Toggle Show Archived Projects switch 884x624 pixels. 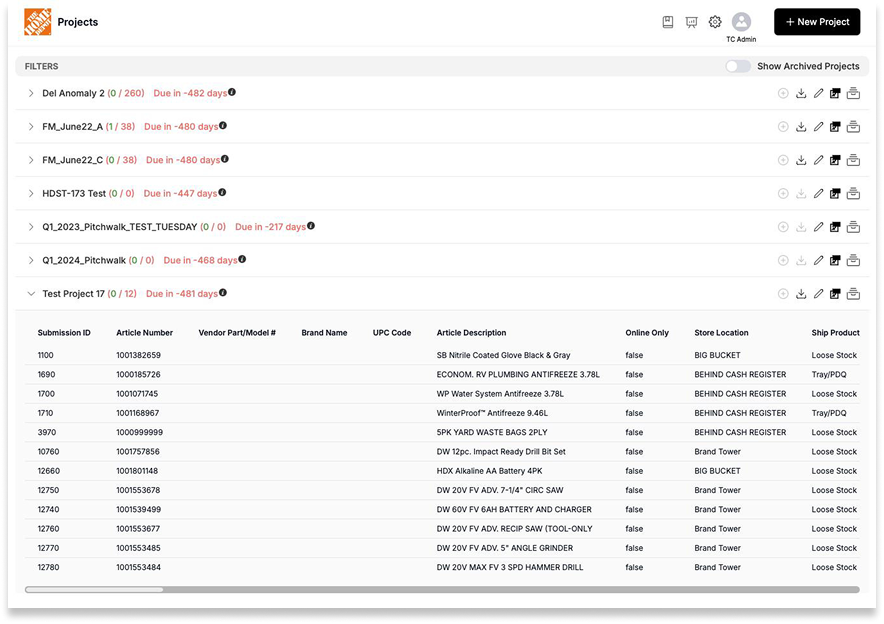coord(738,66)
